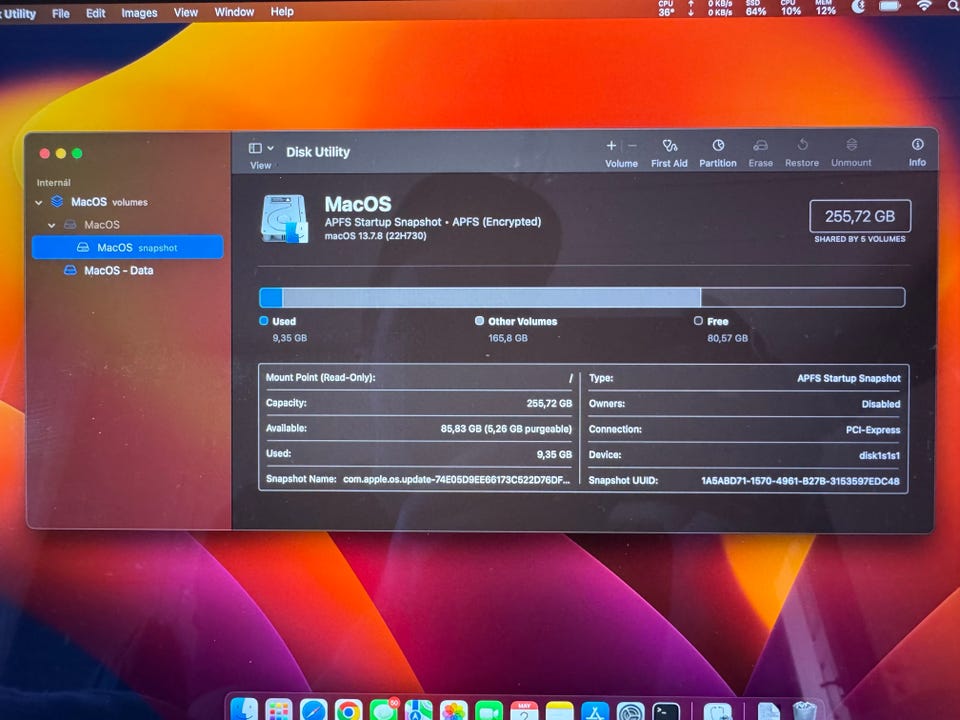The width and height of the screenshot is (960, 720).
Task: Collapse the MacOS volume disclosure arrow
Action: tap(51, 225)
